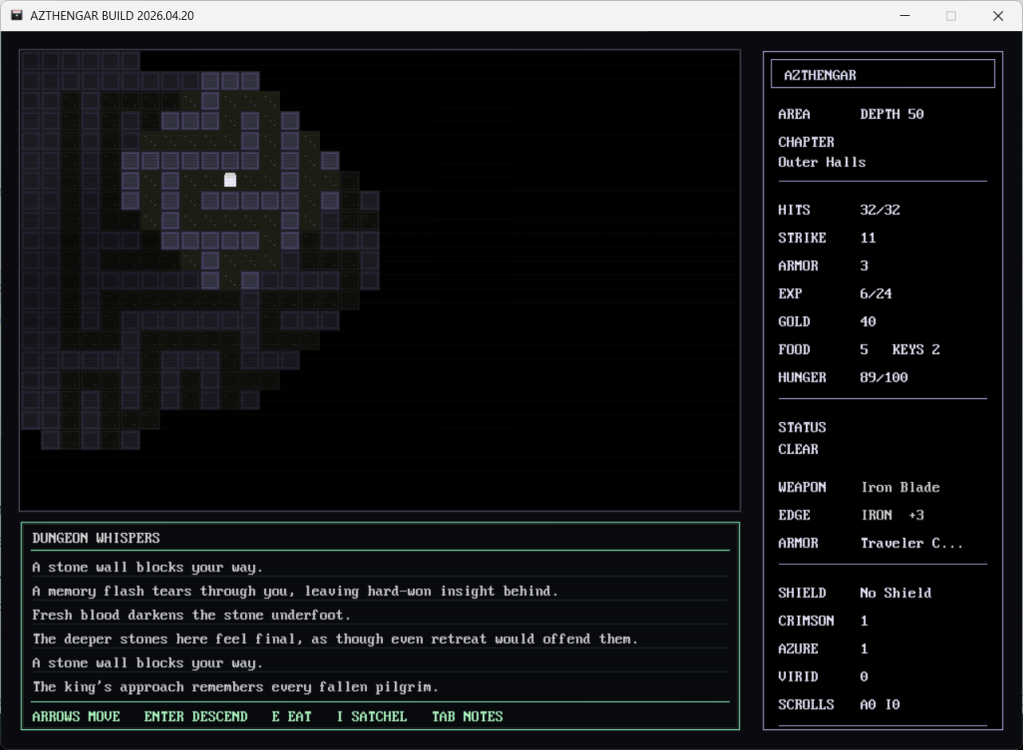Click the DUNGEON WHISPERS log header
Viewport: 1023px width, 750px height.
coord(96,538)
